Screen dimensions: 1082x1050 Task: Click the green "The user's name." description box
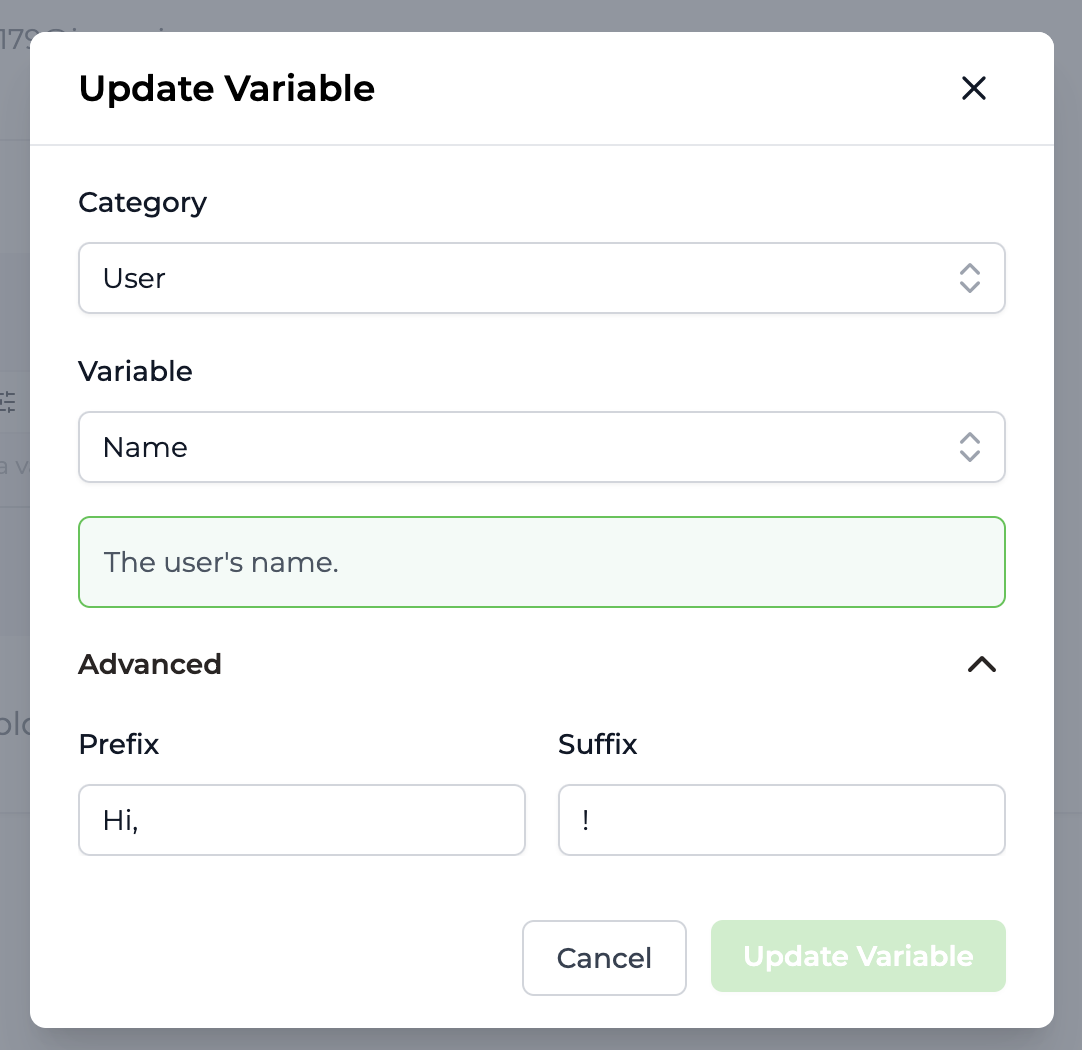[x=542, y=562]
